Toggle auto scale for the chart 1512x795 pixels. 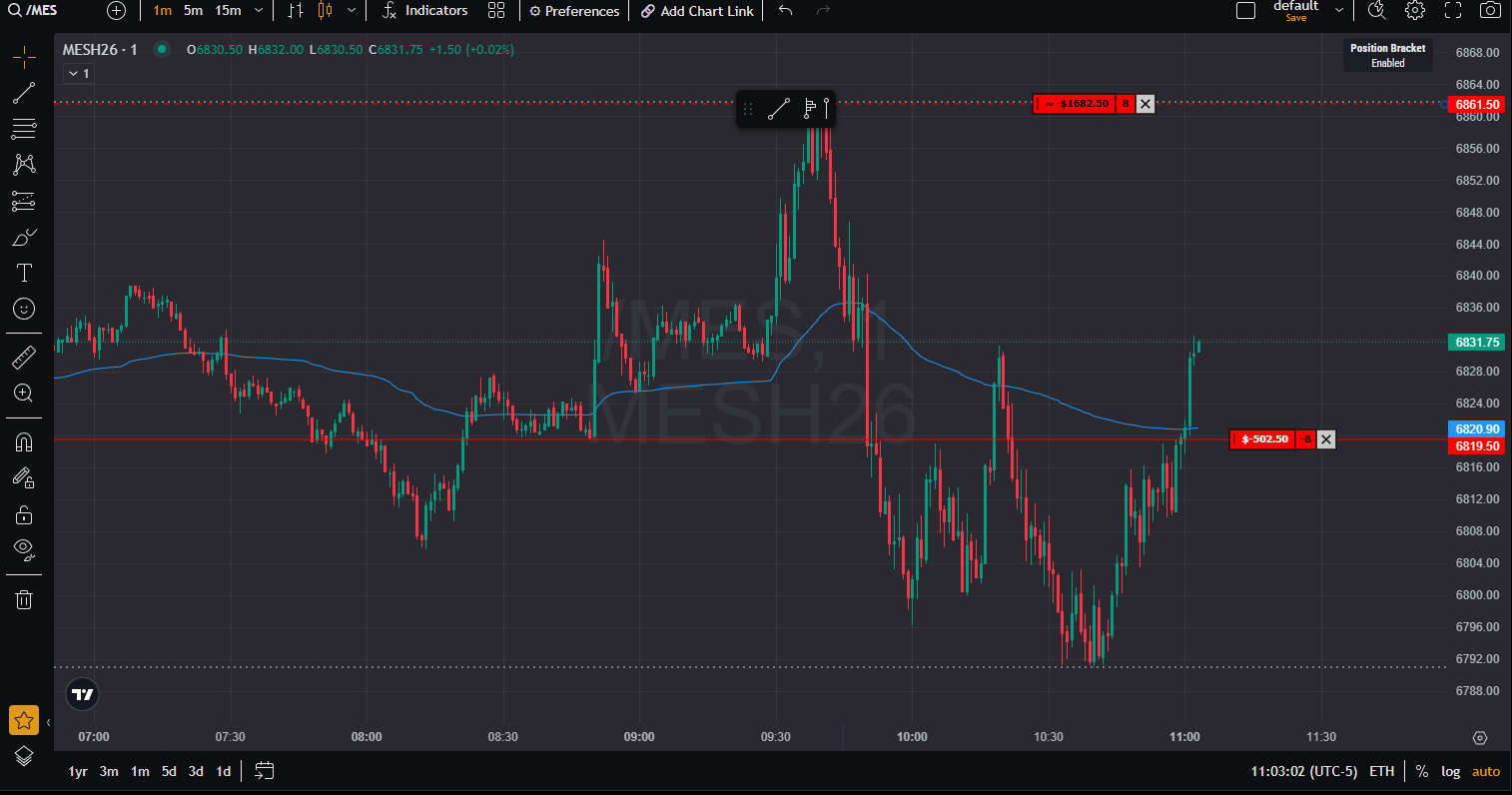click(x=1485, y=771)
